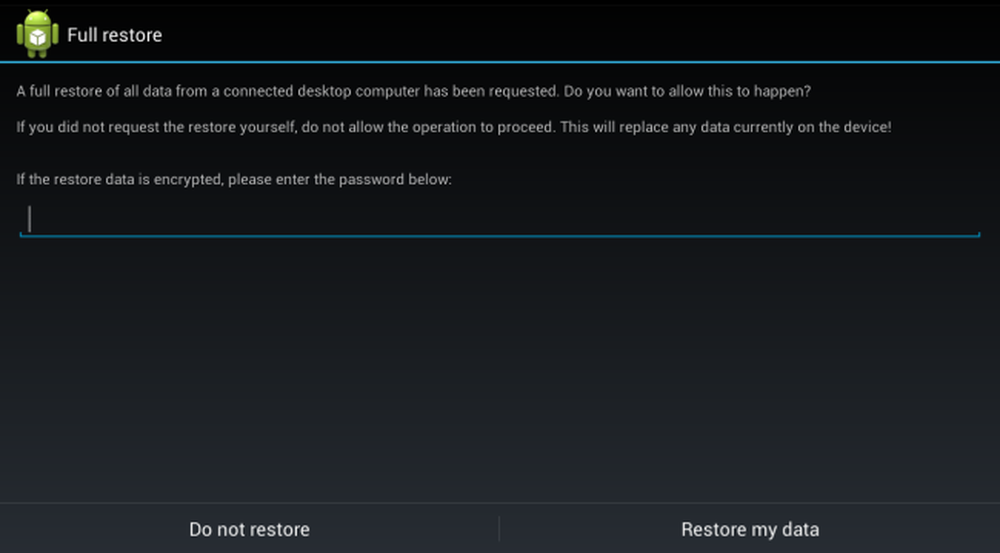Image resolution: width=1000 pixels, height=553 pixels.
Task: Click the white box on the robot's chest
Action: pyautogui.click(x=38, y=38)
